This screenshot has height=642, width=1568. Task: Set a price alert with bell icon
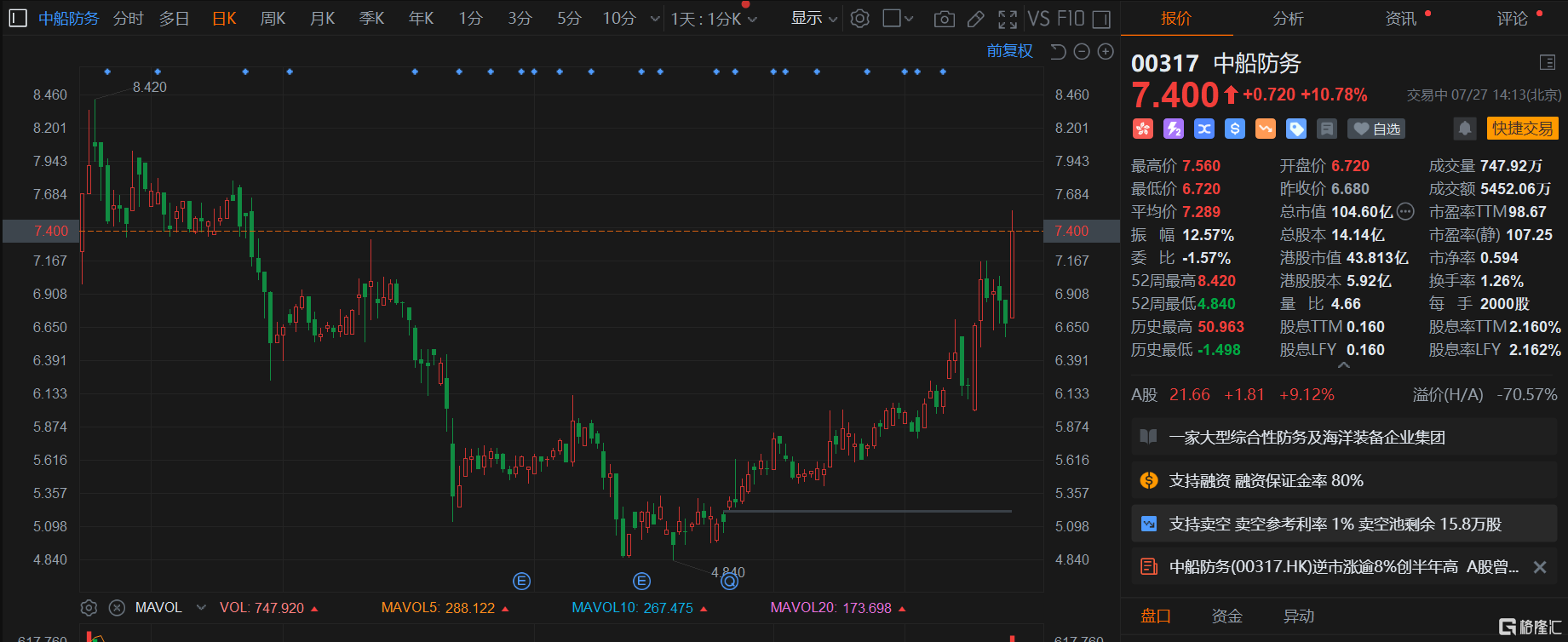tap(1464, 129)
